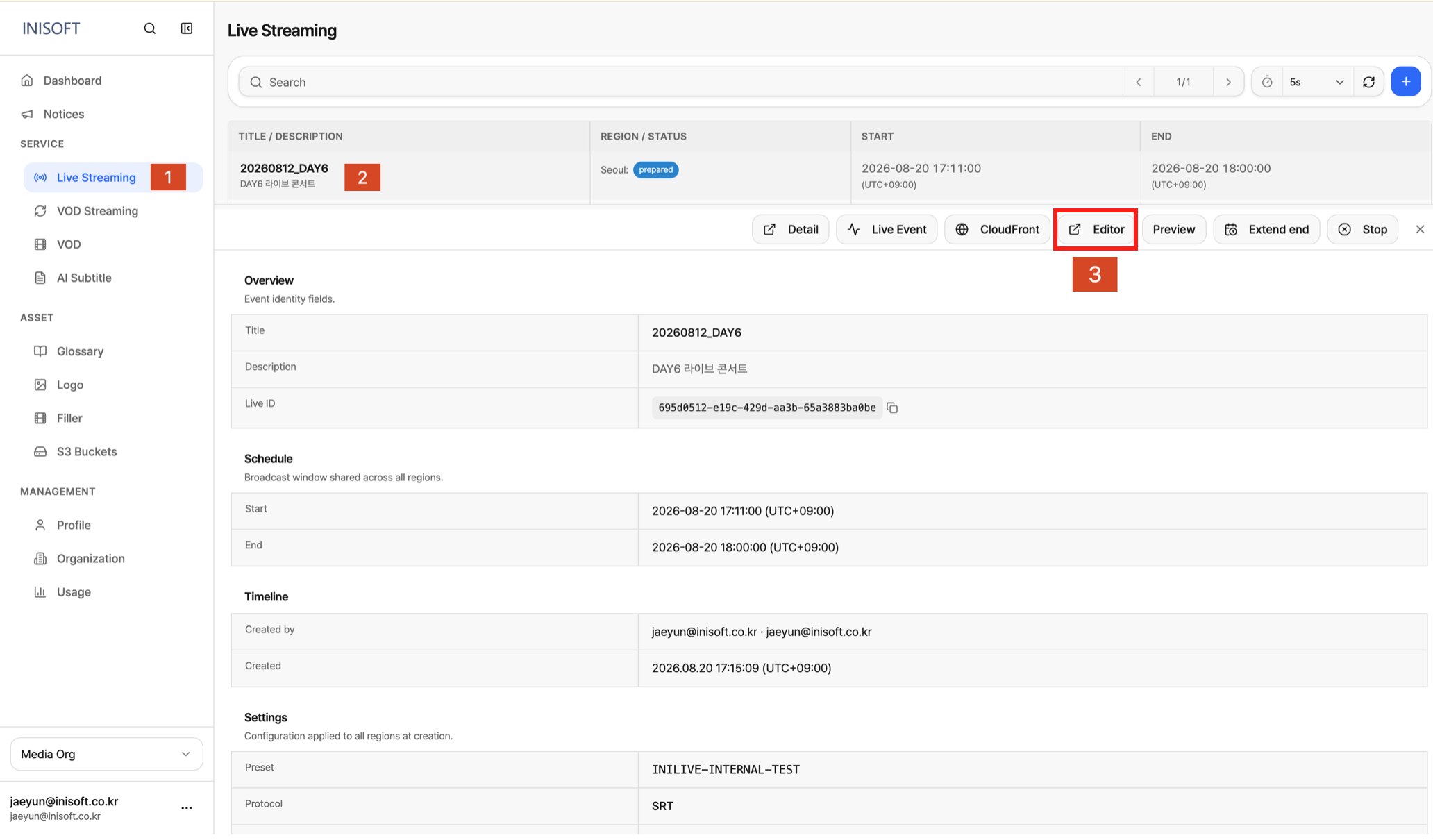
Task: Go to next page of results
Action: coord(1228,82)
